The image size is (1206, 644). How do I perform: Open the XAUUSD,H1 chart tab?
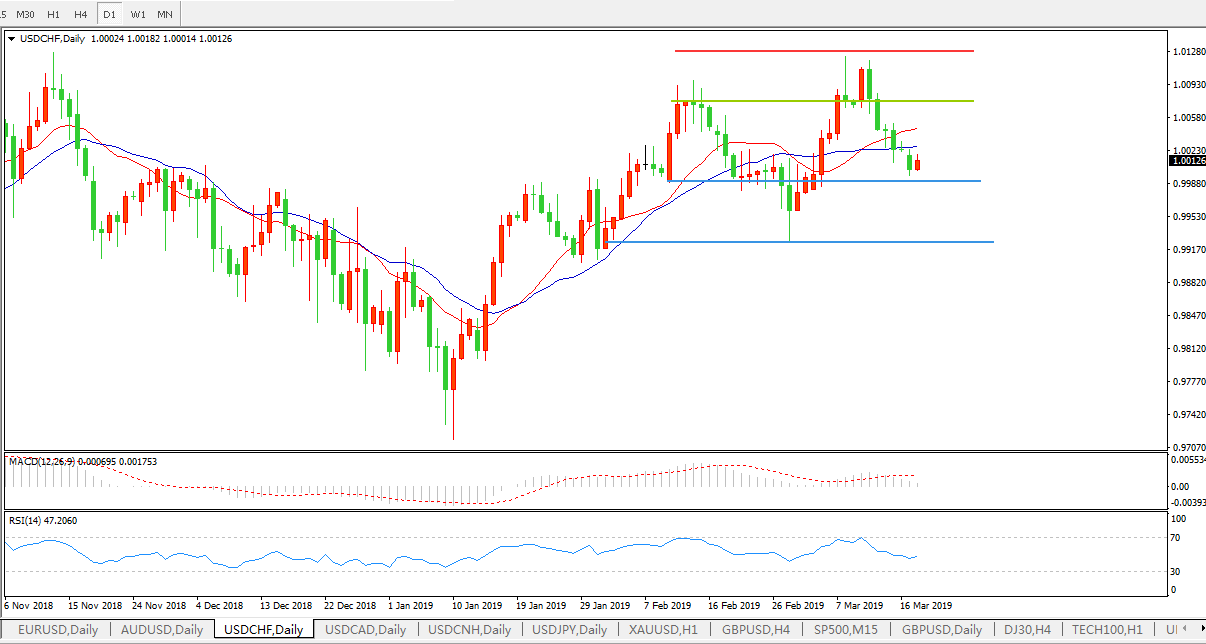click(665, 630)
